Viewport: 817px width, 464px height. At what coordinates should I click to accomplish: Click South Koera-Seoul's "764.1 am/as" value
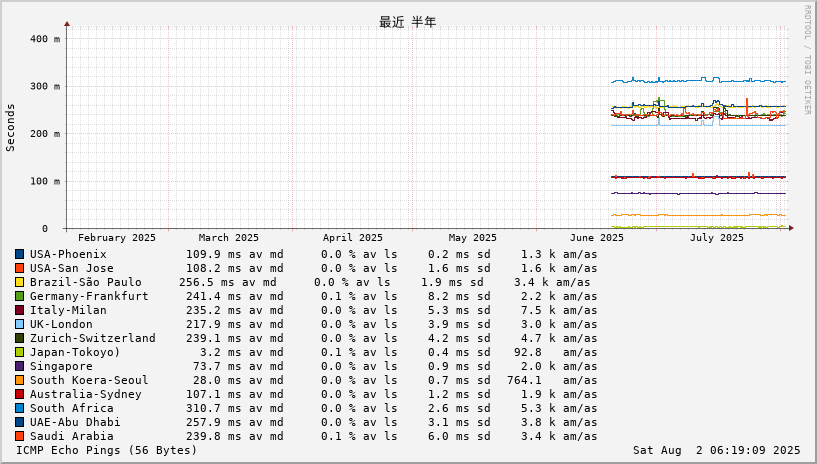tap(552, 381)
